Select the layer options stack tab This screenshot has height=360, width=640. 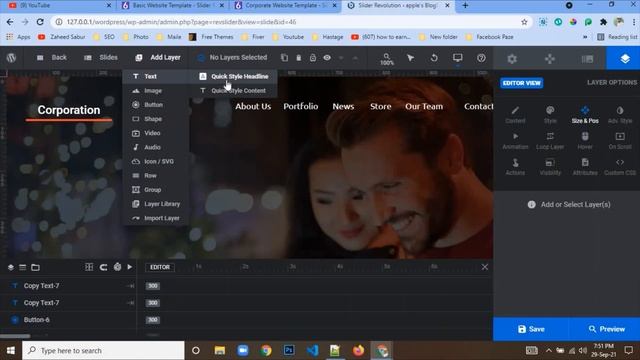624,58
